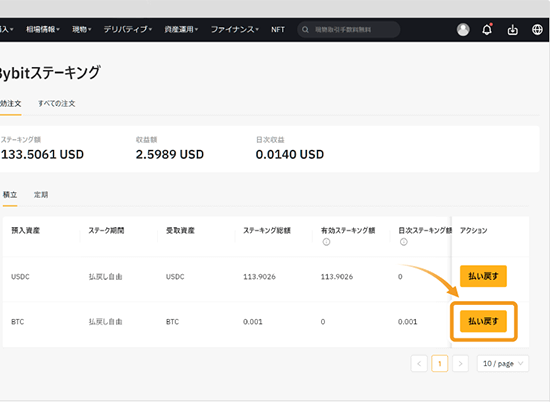Select the 定期 tab
The height and width of the screenshot is (402, 550).
[41, 195]
